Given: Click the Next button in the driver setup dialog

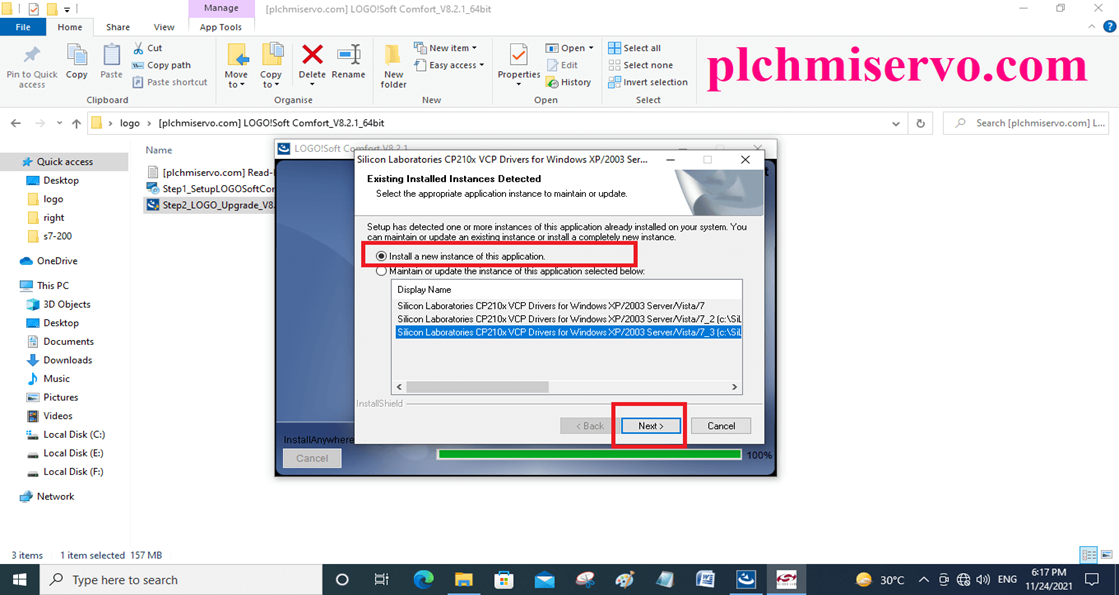Looking at the screenshot, I should pyautogui.click(x=651, y=426).
